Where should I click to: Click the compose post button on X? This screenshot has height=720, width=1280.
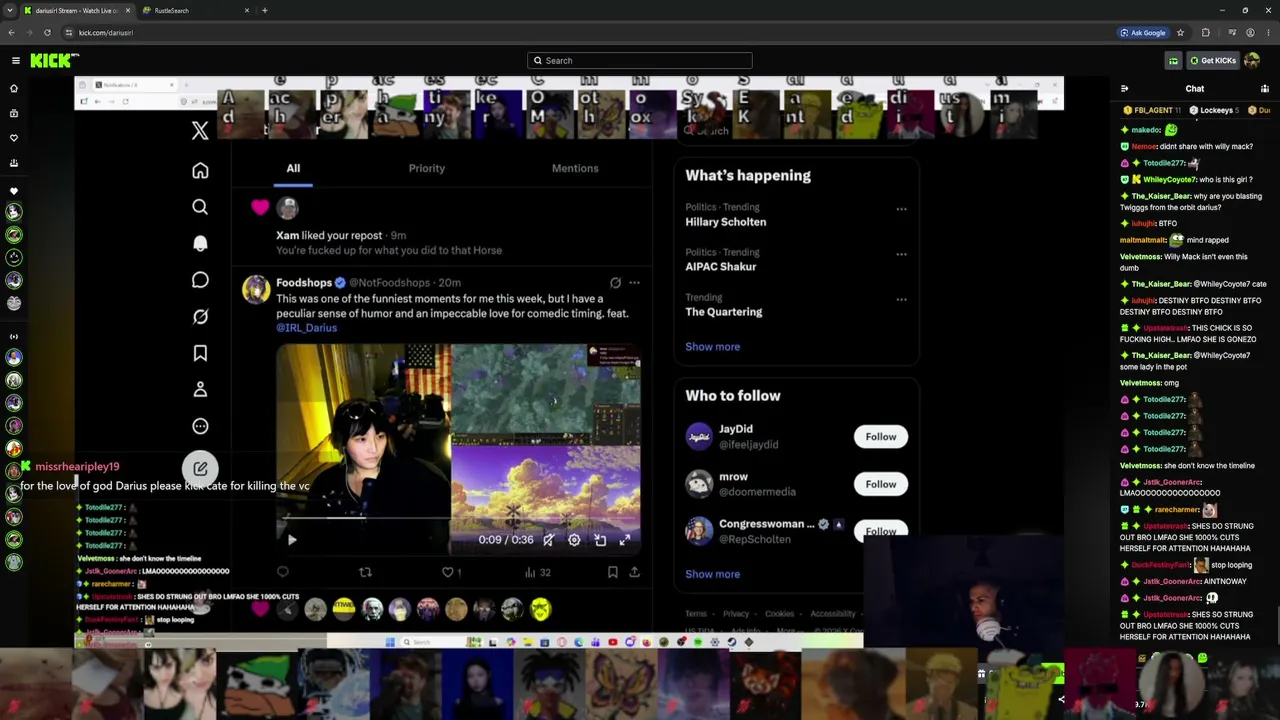click(200, 468)
